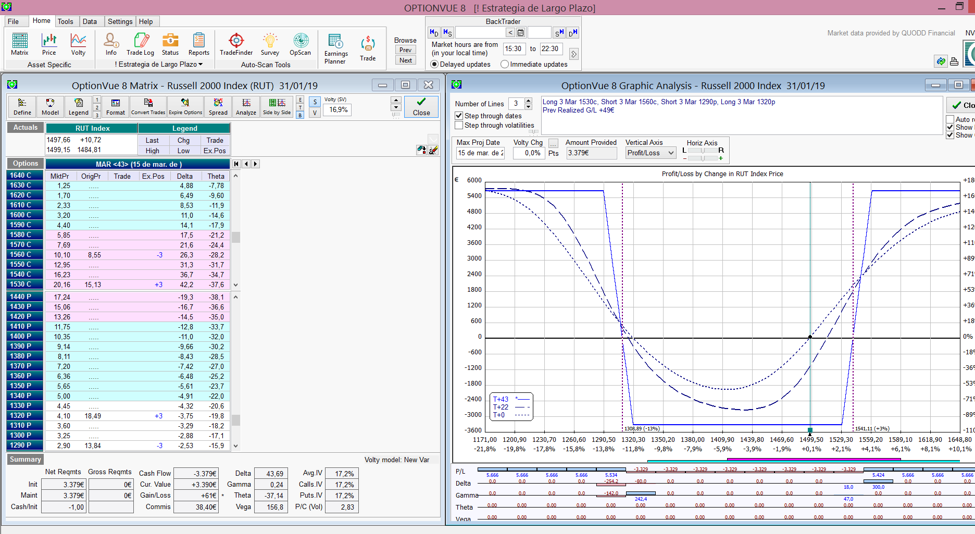
Task: Show previous expiration month with left arrow
Action: pos(246,163)
